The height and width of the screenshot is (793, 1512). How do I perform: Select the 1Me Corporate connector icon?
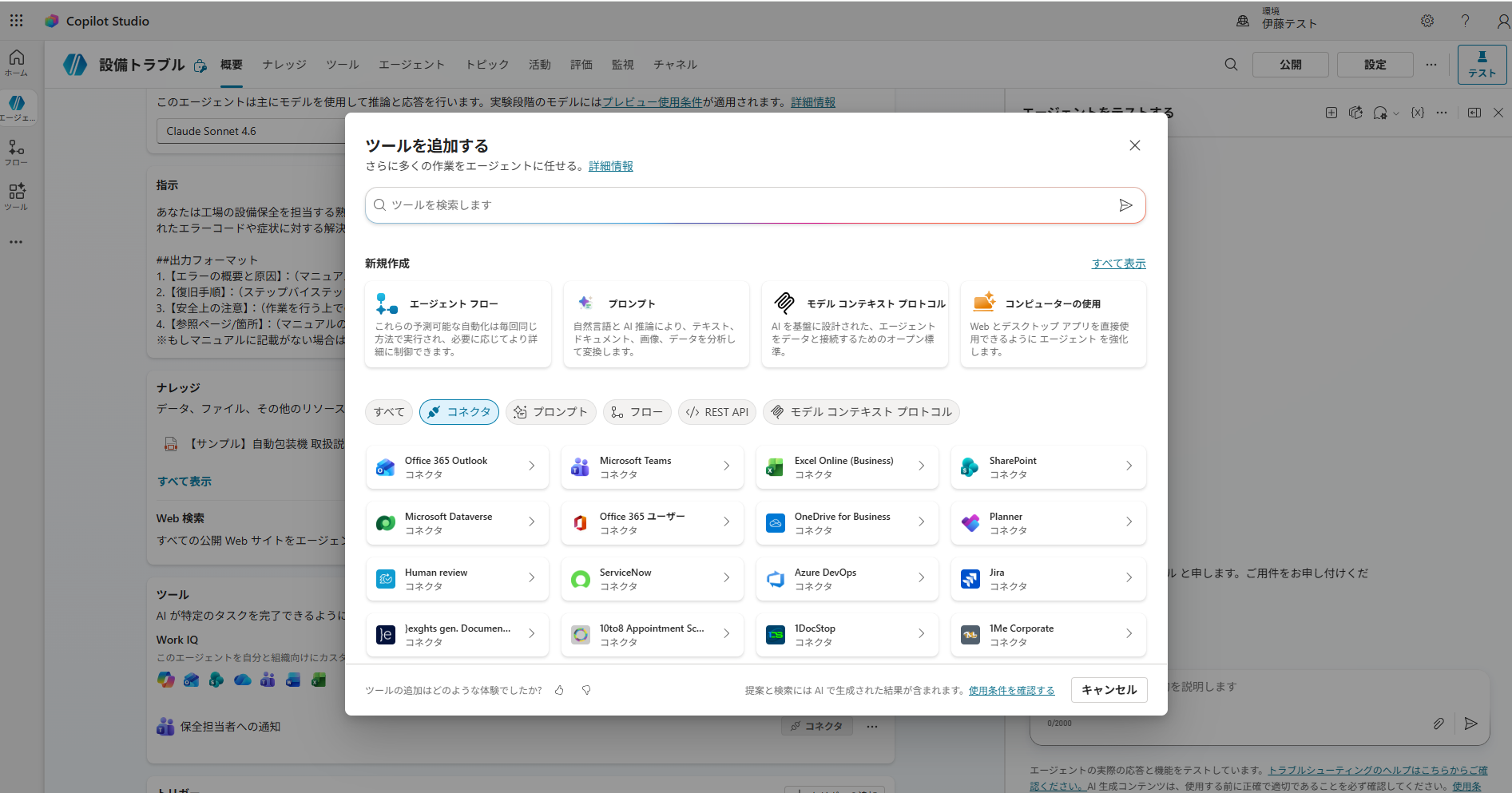tap(970, 635)
